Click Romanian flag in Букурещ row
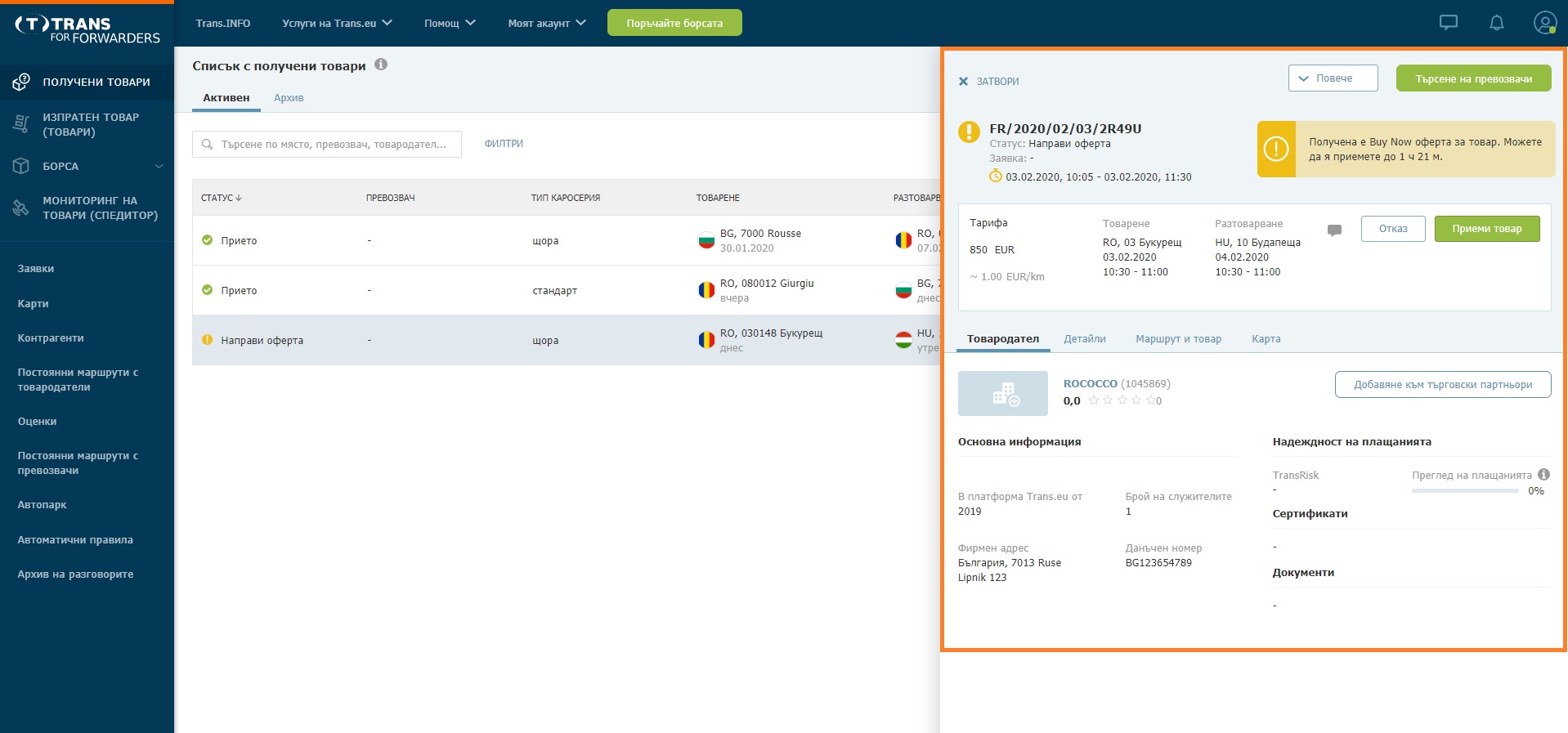The image size is (1568, 733). [x=706, y=340]
